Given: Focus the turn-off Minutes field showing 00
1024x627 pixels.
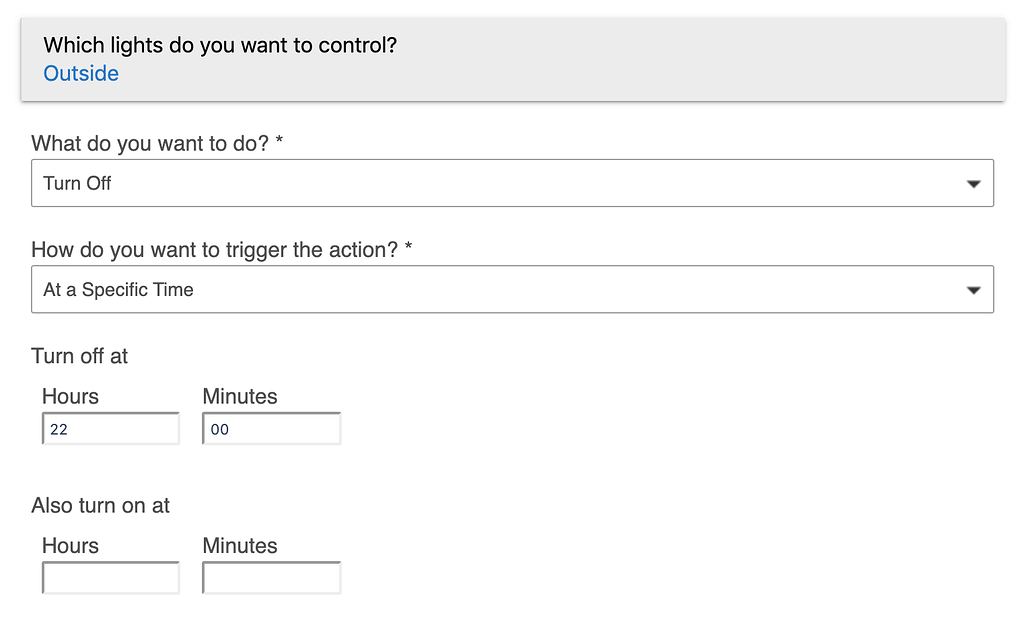Looking at the screenshot, I should coord(271,429).
